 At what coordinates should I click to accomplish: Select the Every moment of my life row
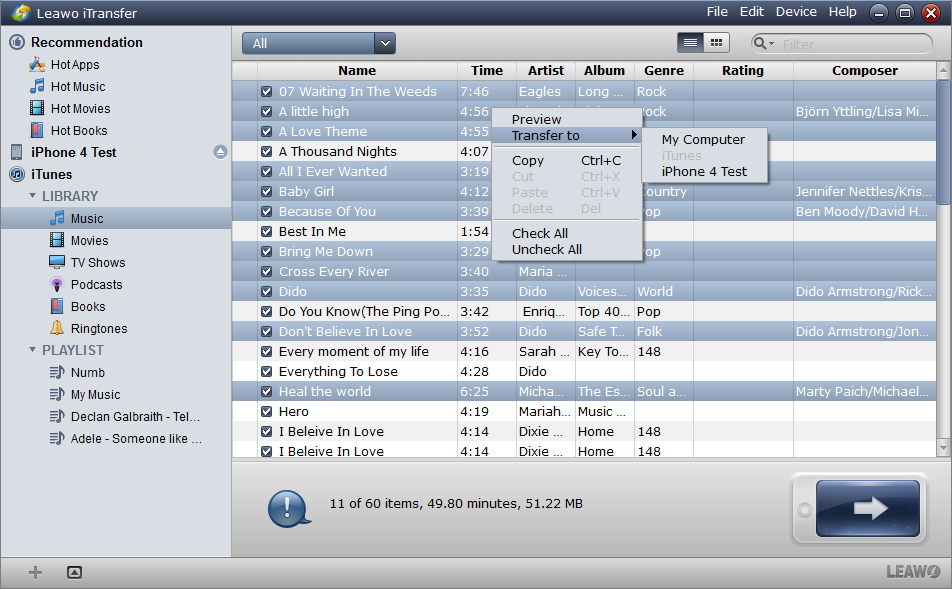click(583, 352)
